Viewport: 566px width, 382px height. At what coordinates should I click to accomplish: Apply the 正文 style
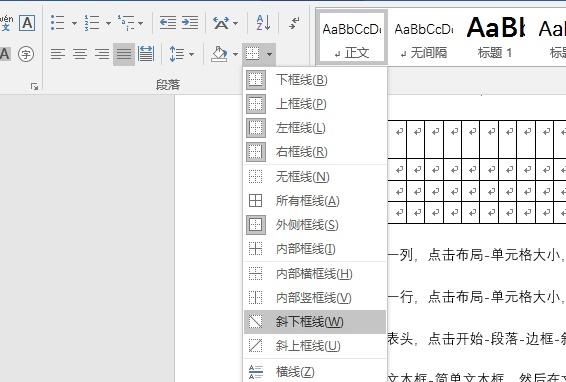tap(352, 37)
